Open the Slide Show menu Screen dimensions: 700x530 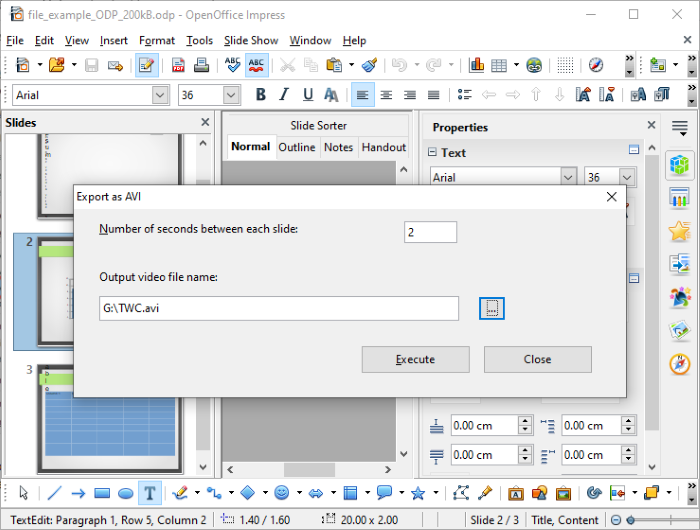pos(251,41)
